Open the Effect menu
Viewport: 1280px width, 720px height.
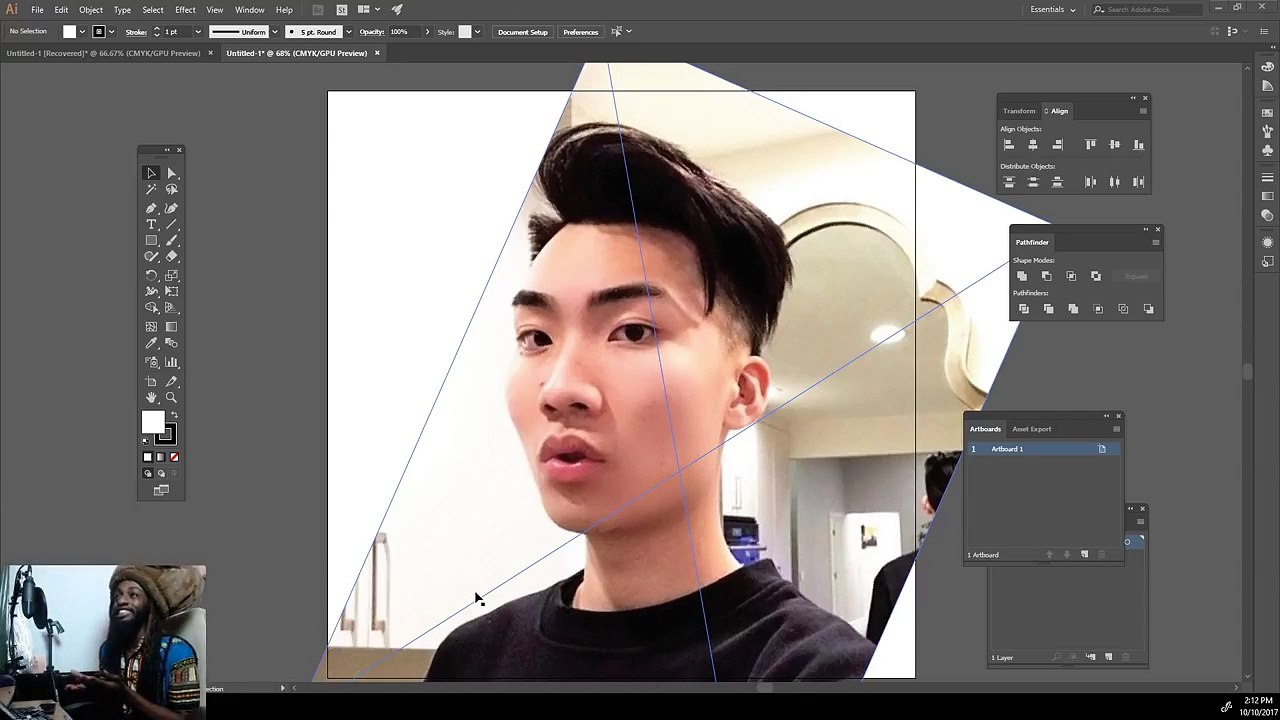[x=185, y=10]
